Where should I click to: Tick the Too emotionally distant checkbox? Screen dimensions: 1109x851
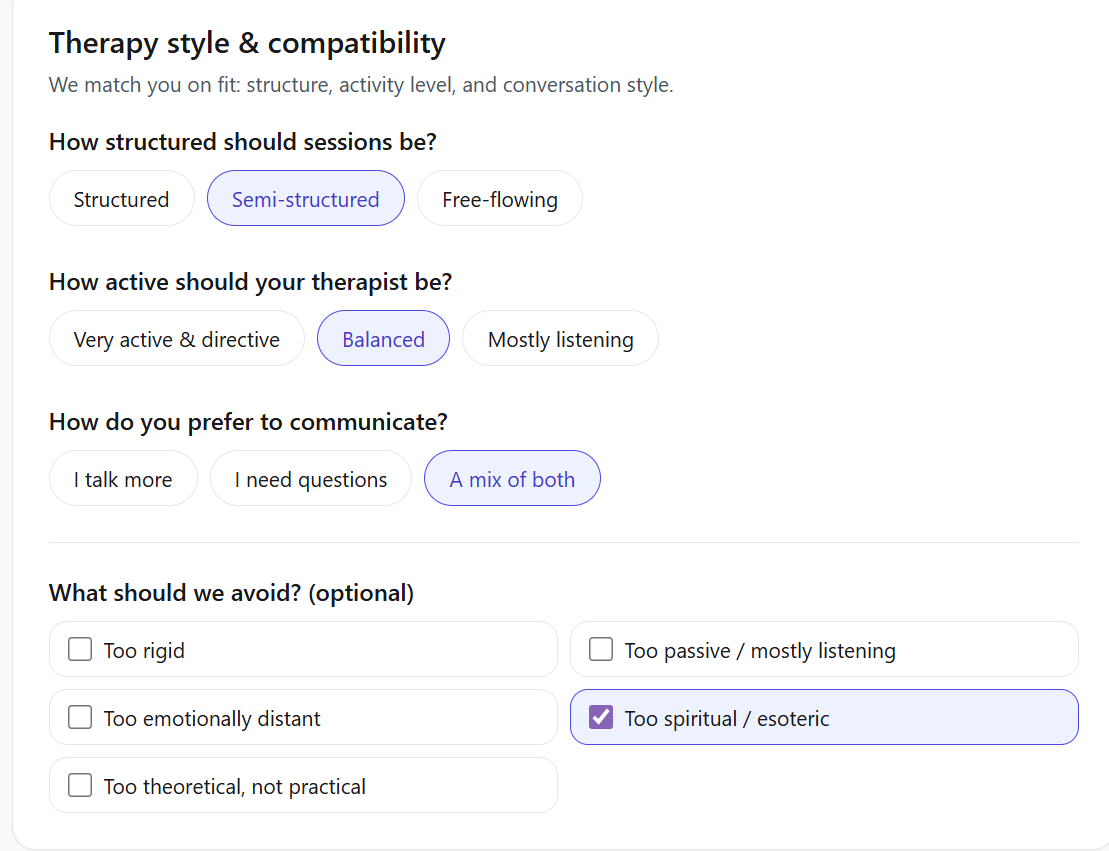(x=80, y=718)
